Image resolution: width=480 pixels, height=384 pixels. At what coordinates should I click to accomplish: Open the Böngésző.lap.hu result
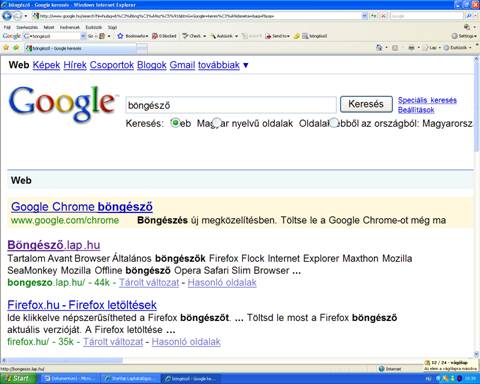point(54,245)
